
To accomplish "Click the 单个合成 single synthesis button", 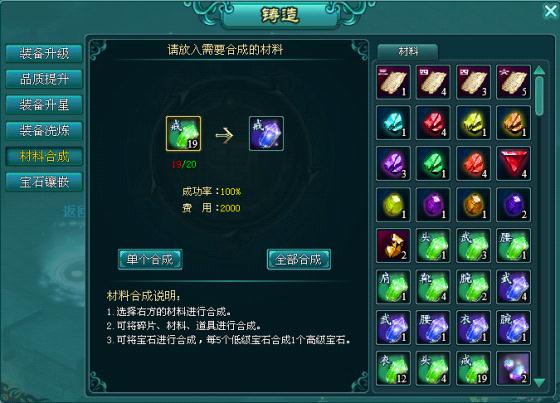I will [150, 259].
